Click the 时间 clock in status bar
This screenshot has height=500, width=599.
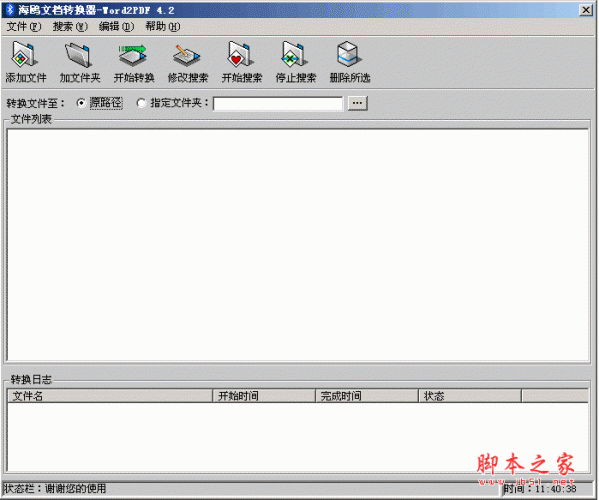pos(539,489)
